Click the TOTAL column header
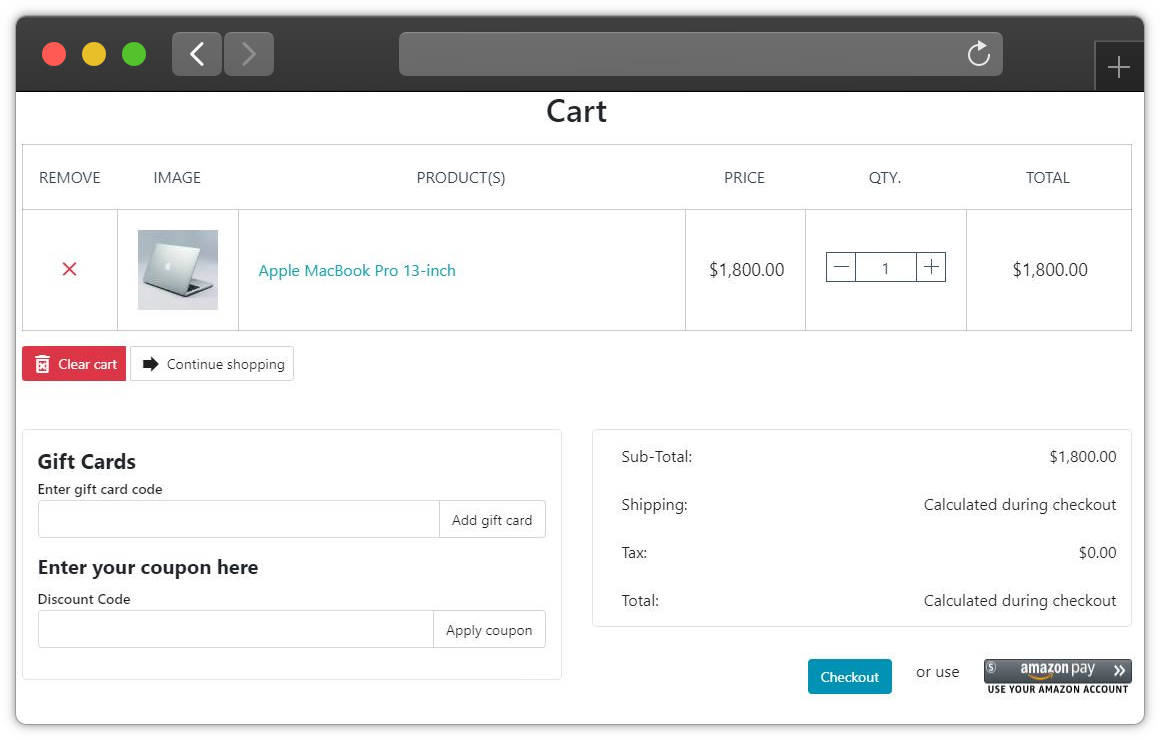Image resolution: width=1160 pixels, height=740 pixels. click(x=1048, y=178)
